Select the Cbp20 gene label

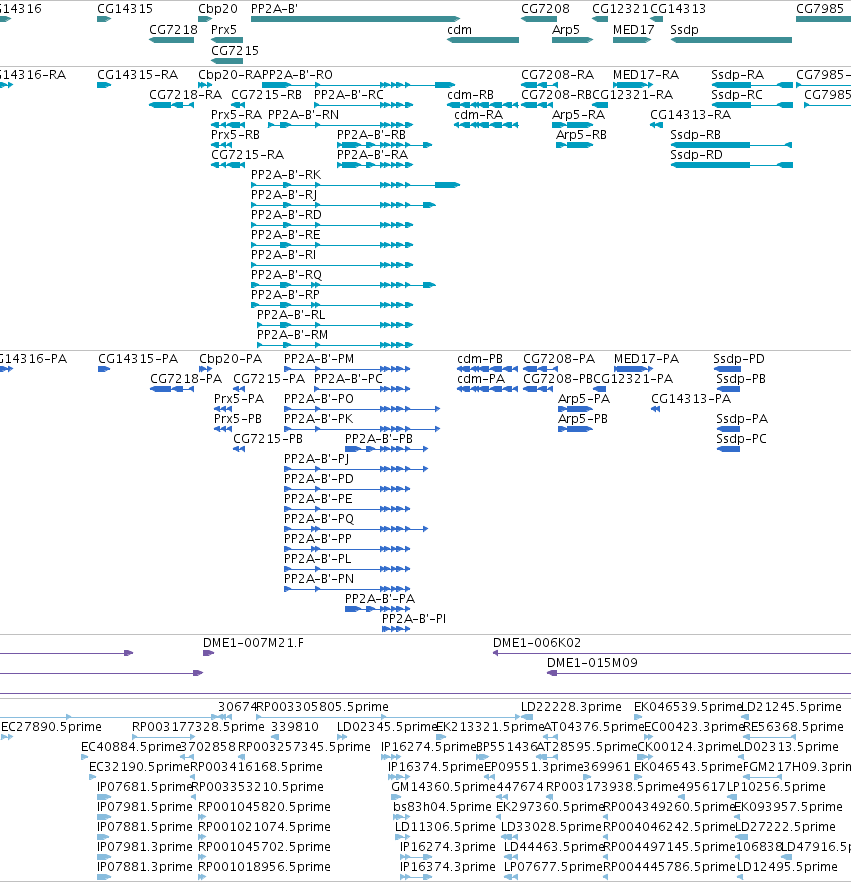218,9
